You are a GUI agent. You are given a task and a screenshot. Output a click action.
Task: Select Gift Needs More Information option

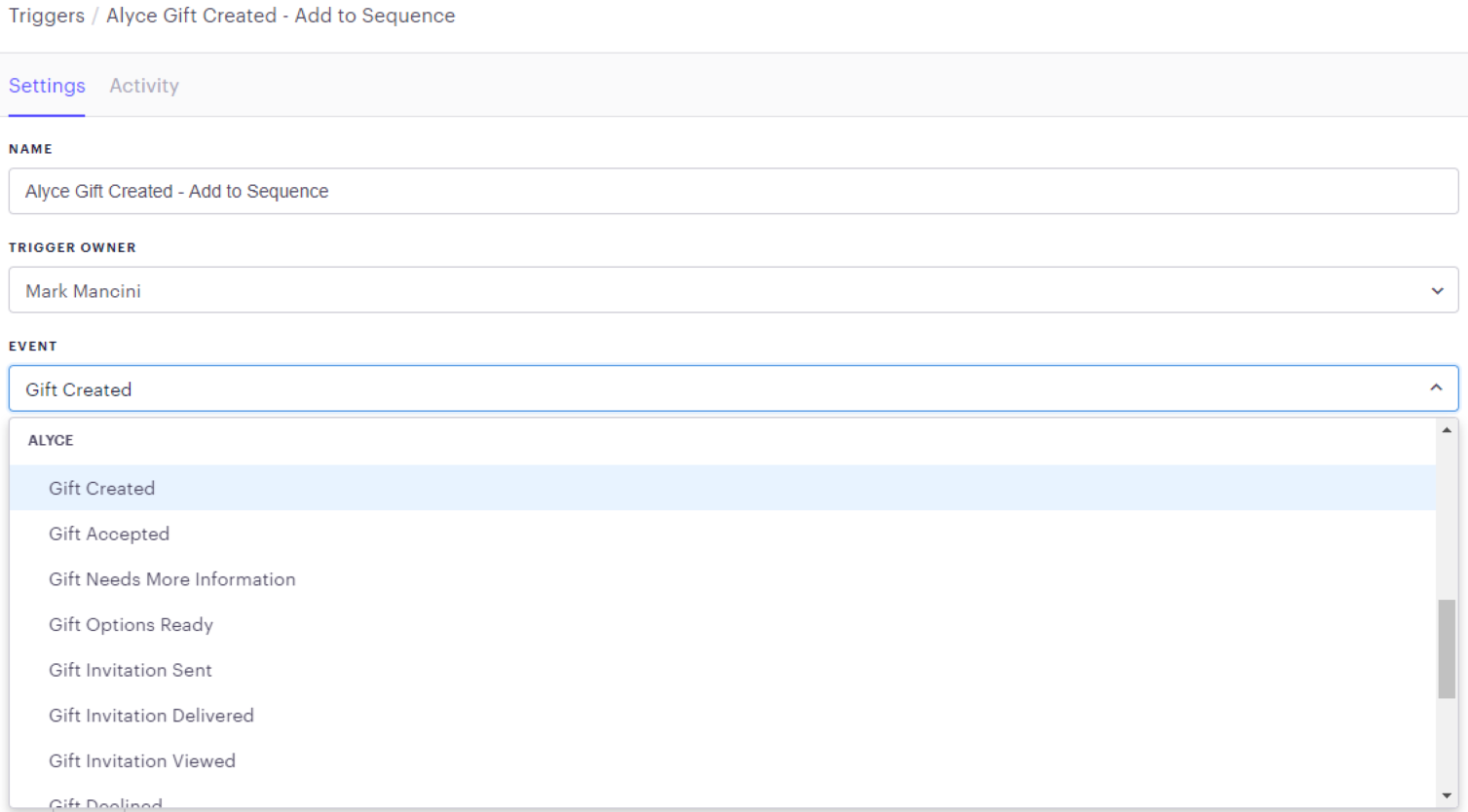coord(172,579)
